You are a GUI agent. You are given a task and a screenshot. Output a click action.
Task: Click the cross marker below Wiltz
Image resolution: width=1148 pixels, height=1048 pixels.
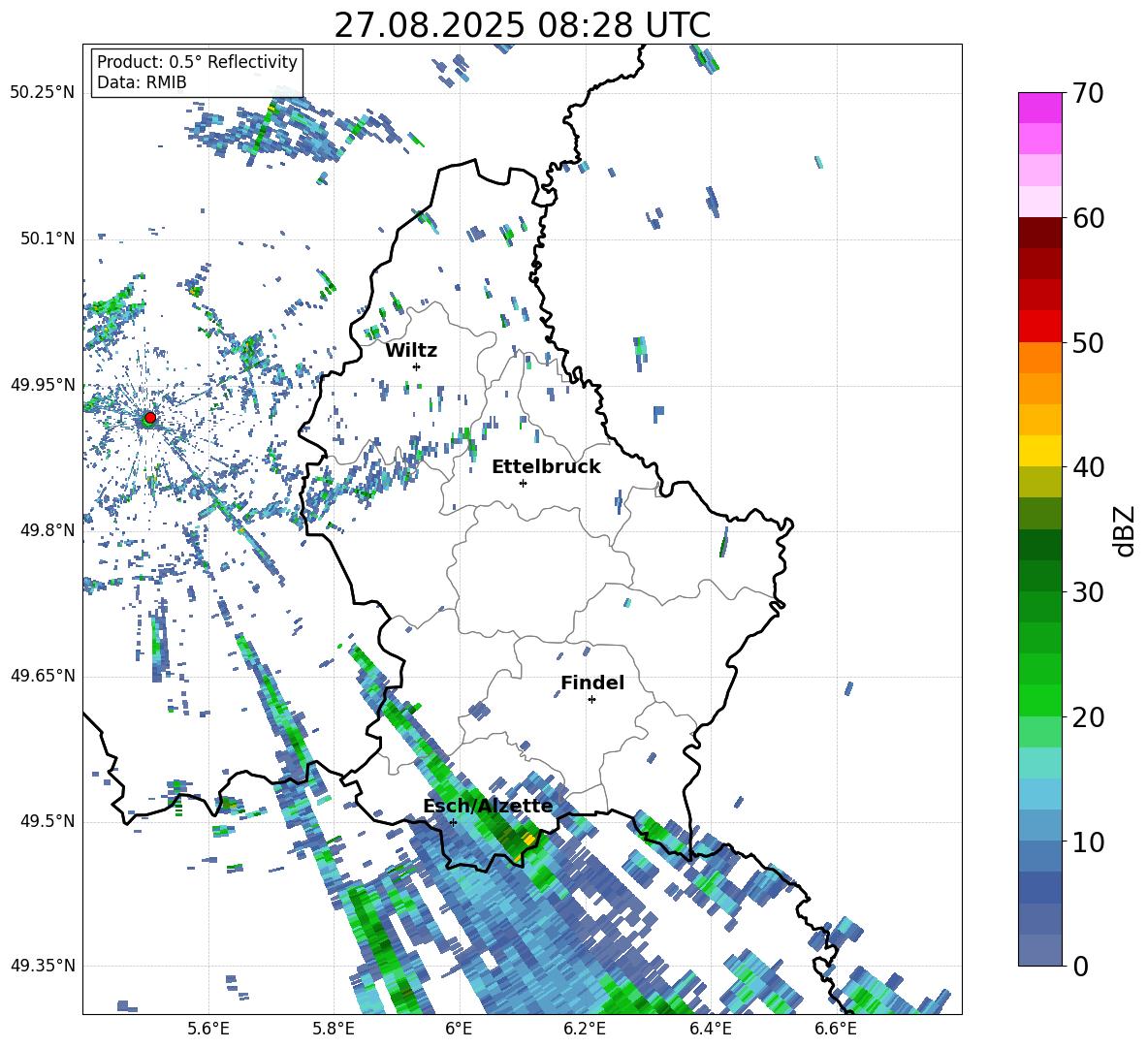tap(417, 366)
